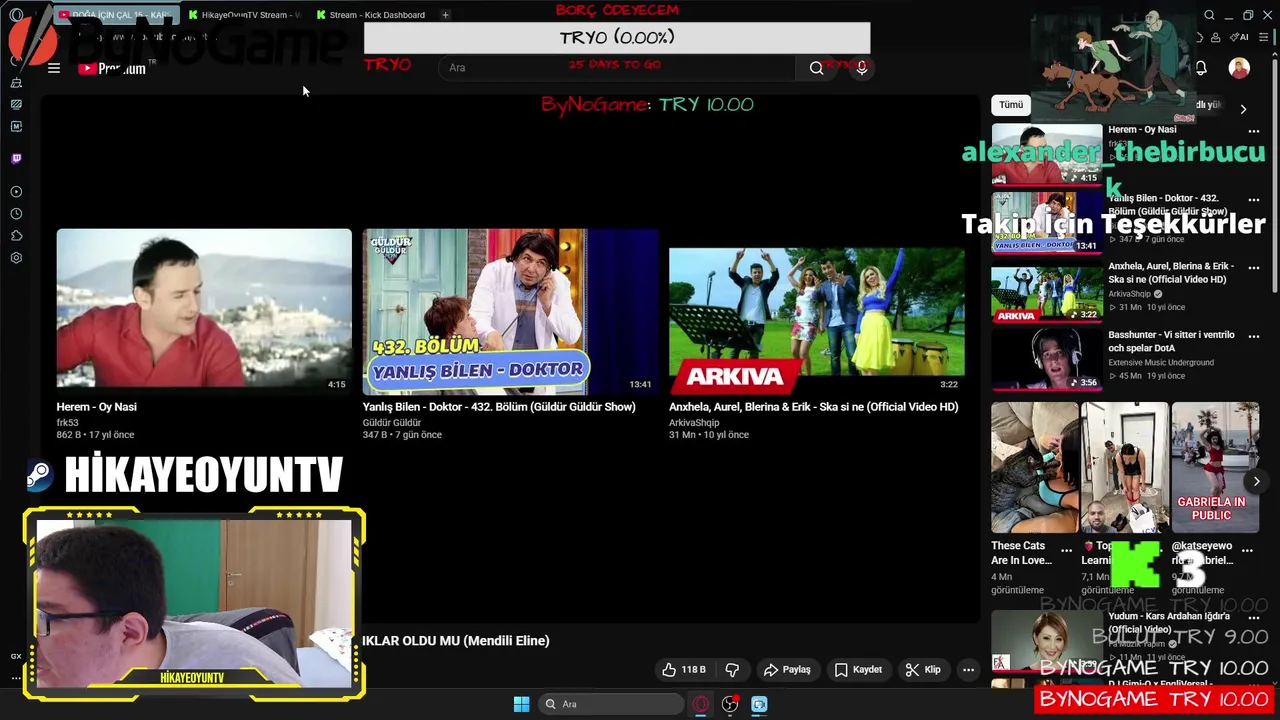Open options dots for Herem - Oy Nasi sidebar video
The width and height of the screenshot is (1280, 720).
point(1253,131)
